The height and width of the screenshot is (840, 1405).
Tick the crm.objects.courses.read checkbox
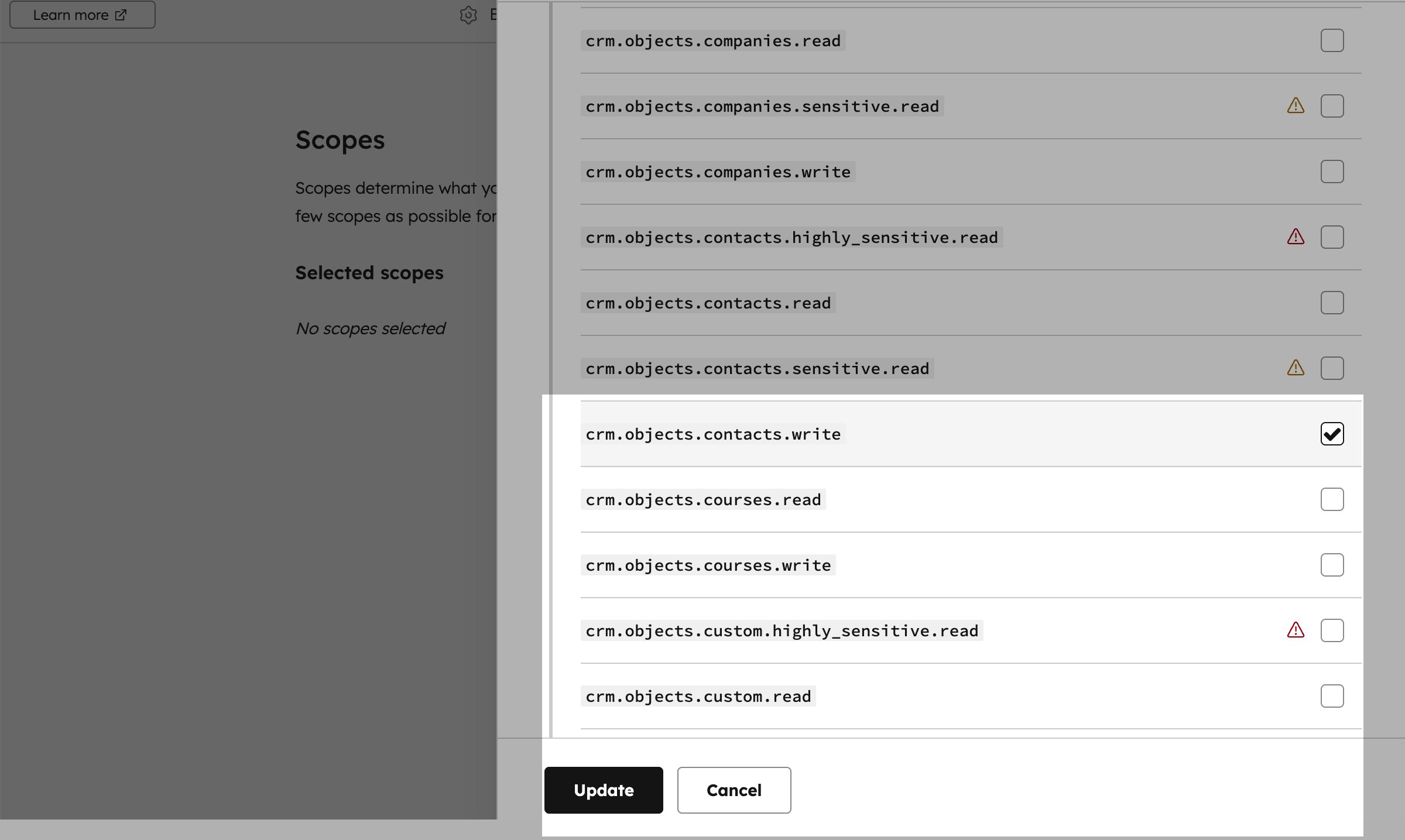pos(1332,500)
